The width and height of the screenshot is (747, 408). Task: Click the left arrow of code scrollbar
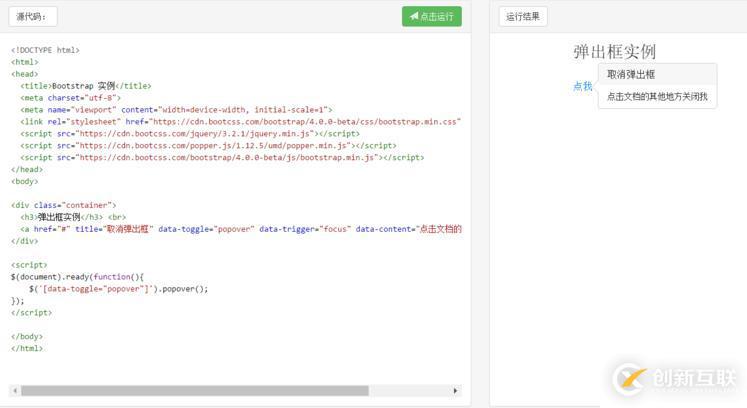coord(15,391)
